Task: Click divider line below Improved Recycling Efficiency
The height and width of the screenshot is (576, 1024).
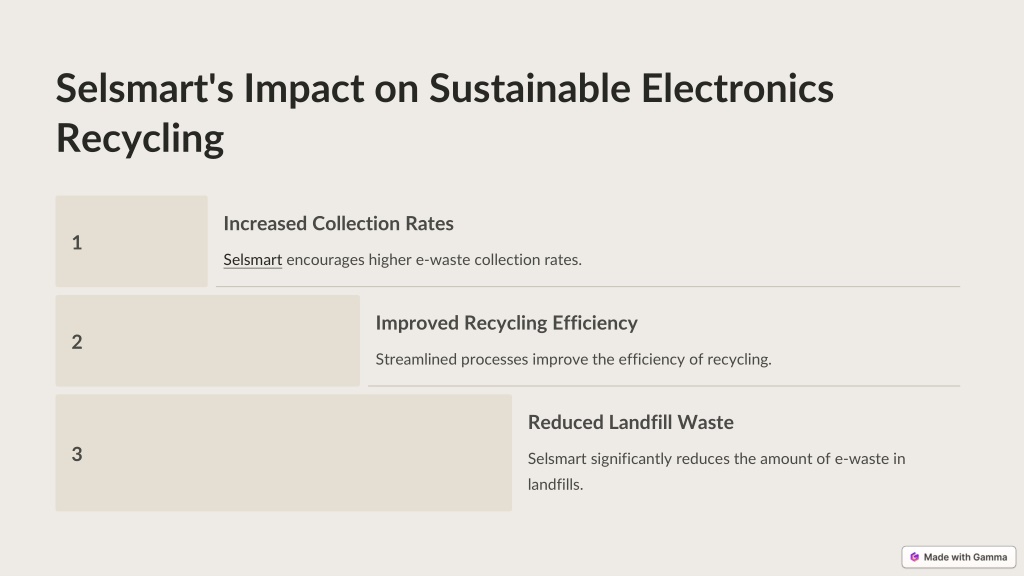Action: [x=664, y=386]
